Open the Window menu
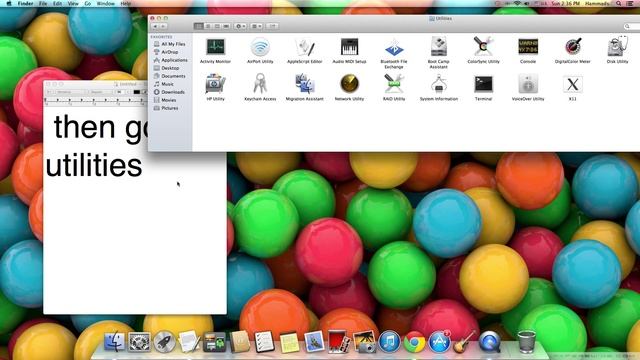The width and height of the screenshot is (640, 360). click(106, 3)
